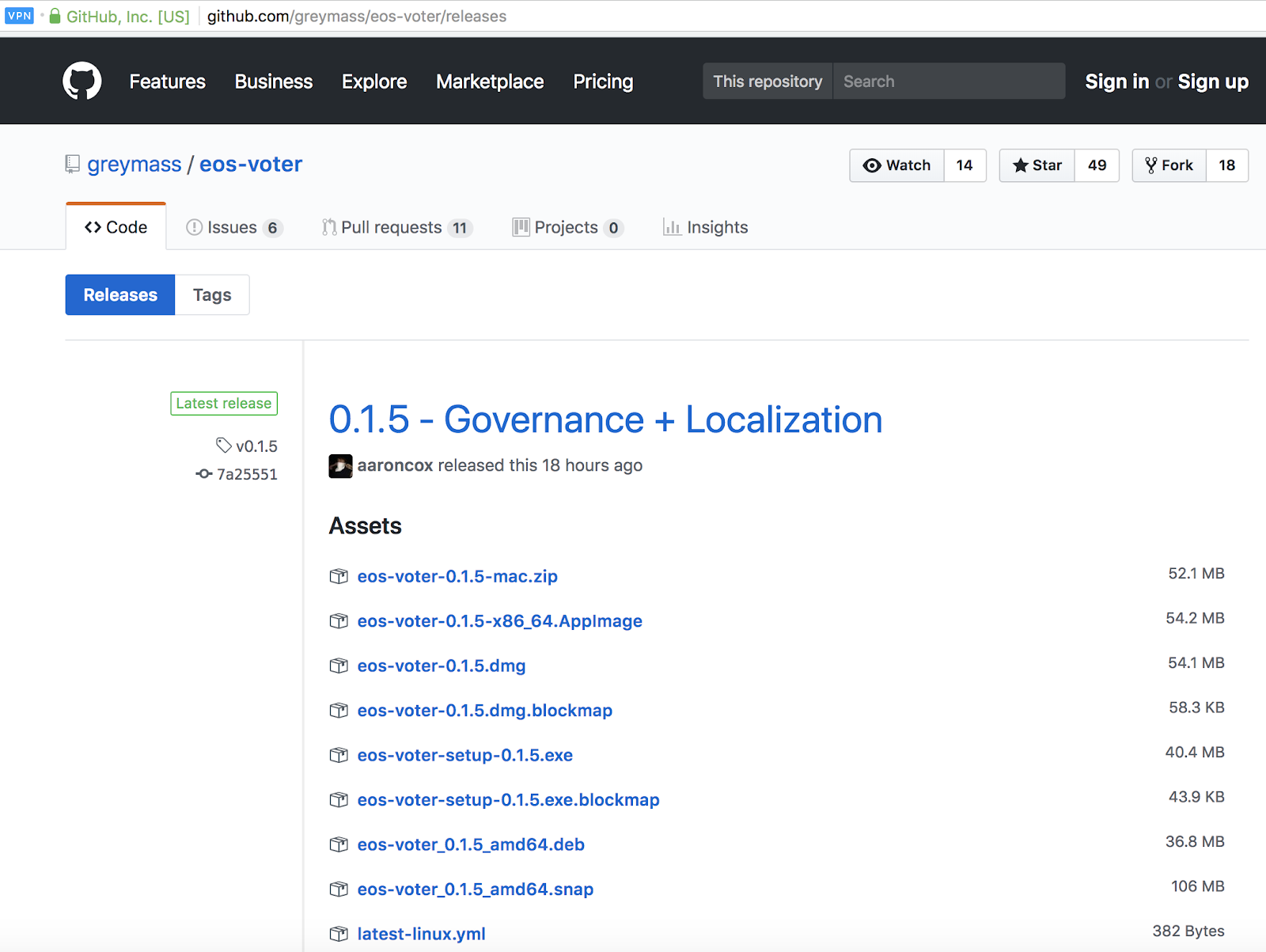Click the green secure padlock icon

(55, 16)
